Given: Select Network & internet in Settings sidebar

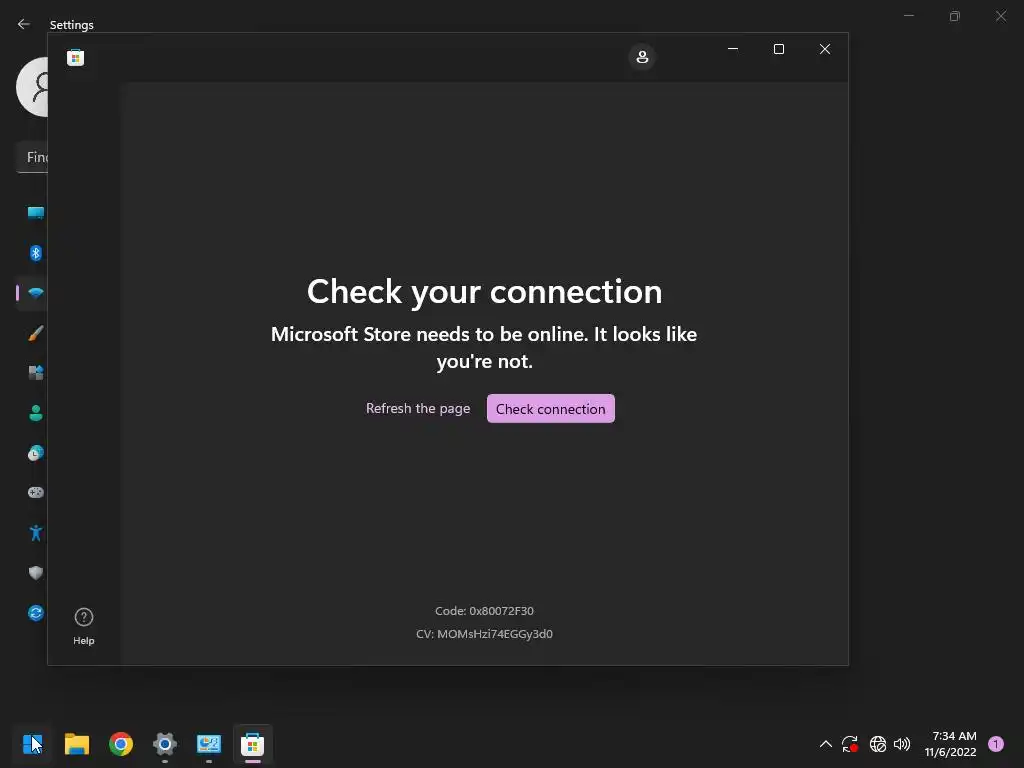Looking at the screenshot, I should 35,293.
